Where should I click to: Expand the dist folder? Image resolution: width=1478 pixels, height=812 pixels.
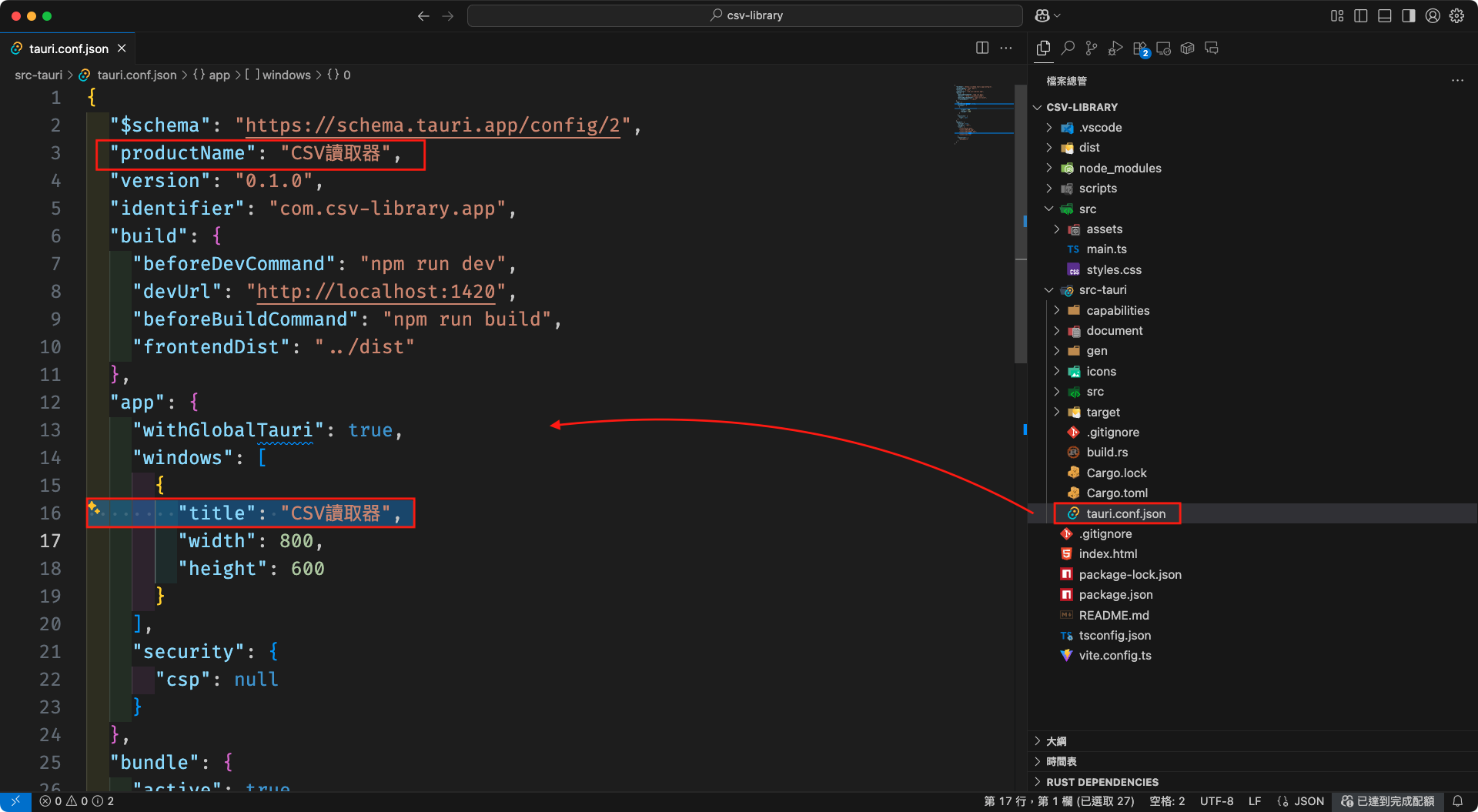pos(1088,147)
